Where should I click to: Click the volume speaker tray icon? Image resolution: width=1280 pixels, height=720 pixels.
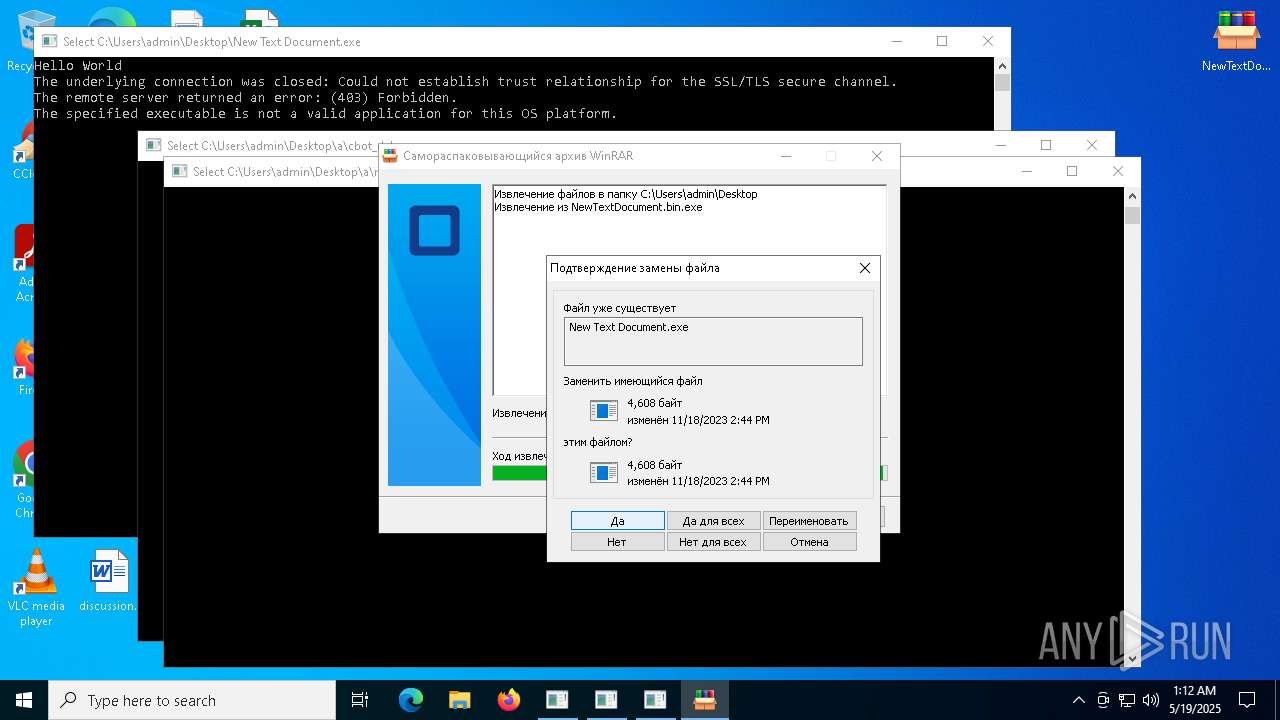pos(1151,700)
